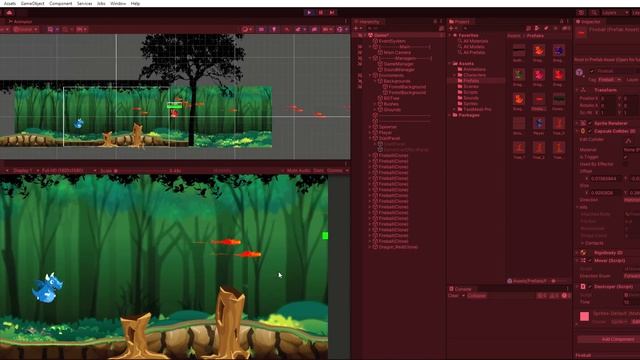The height and width of the screenshot is (360, 640).
Task: Select the Prefabs folder in Project
Action: (471, 81)
